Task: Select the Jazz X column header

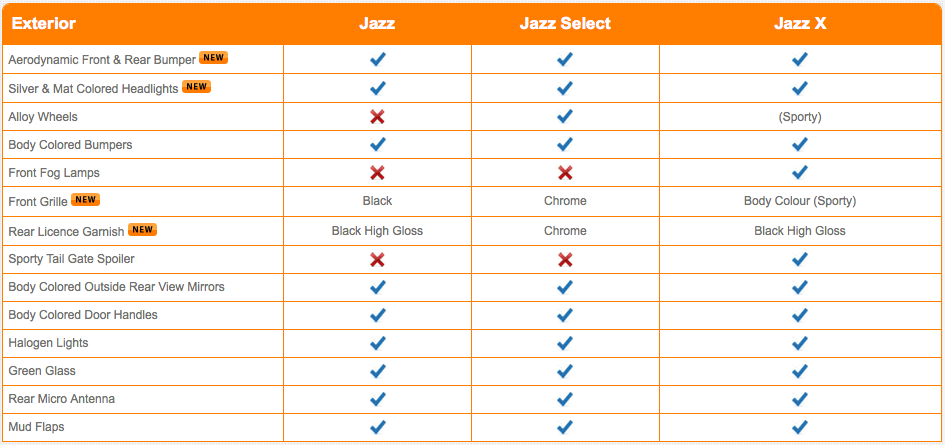Action: click(x=800, y=24)
